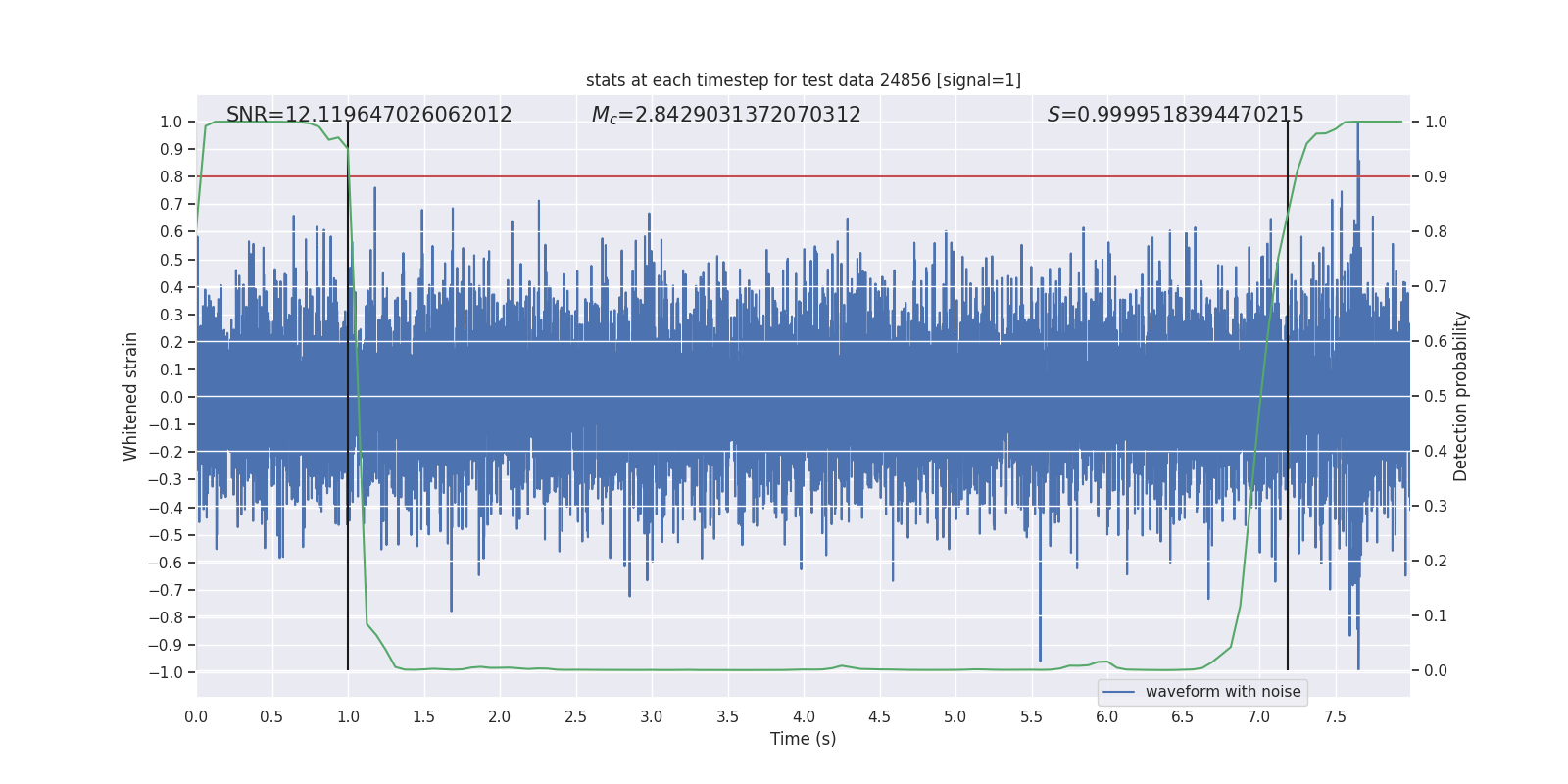Select the 7.0 time axis tick label
1568x784 pixels.
1259,717
